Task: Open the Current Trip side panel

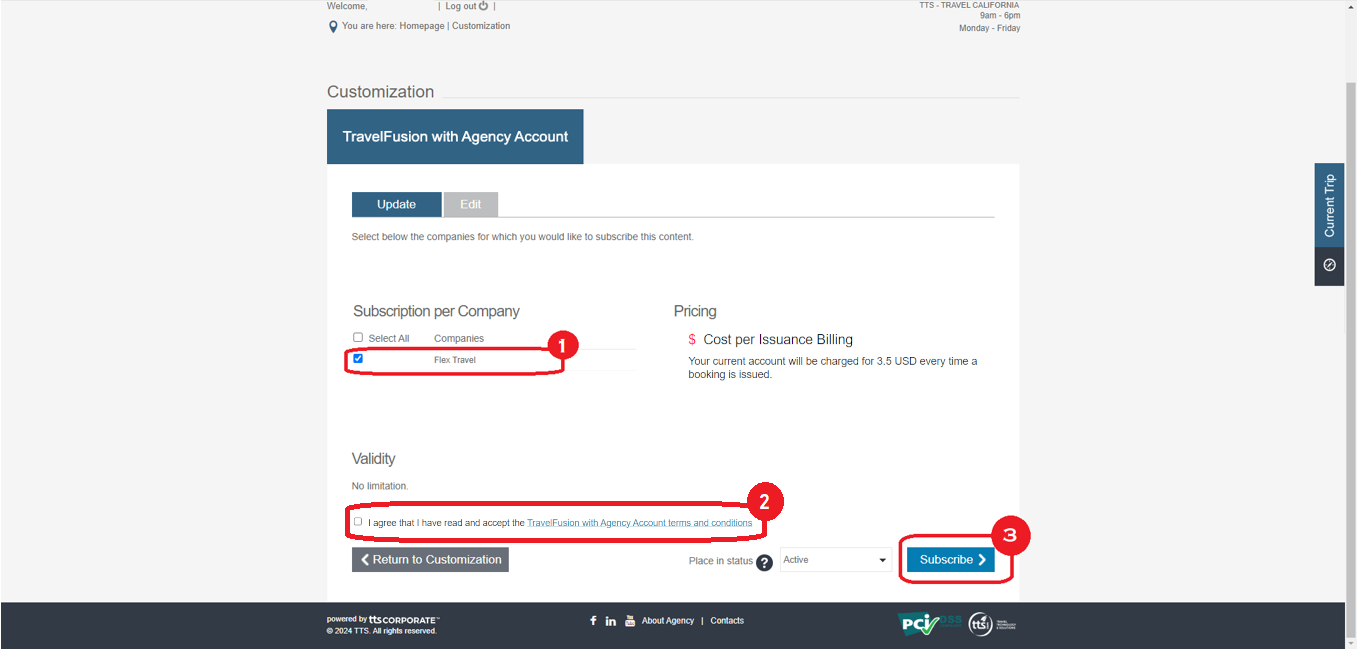Action: point(1329,205)
